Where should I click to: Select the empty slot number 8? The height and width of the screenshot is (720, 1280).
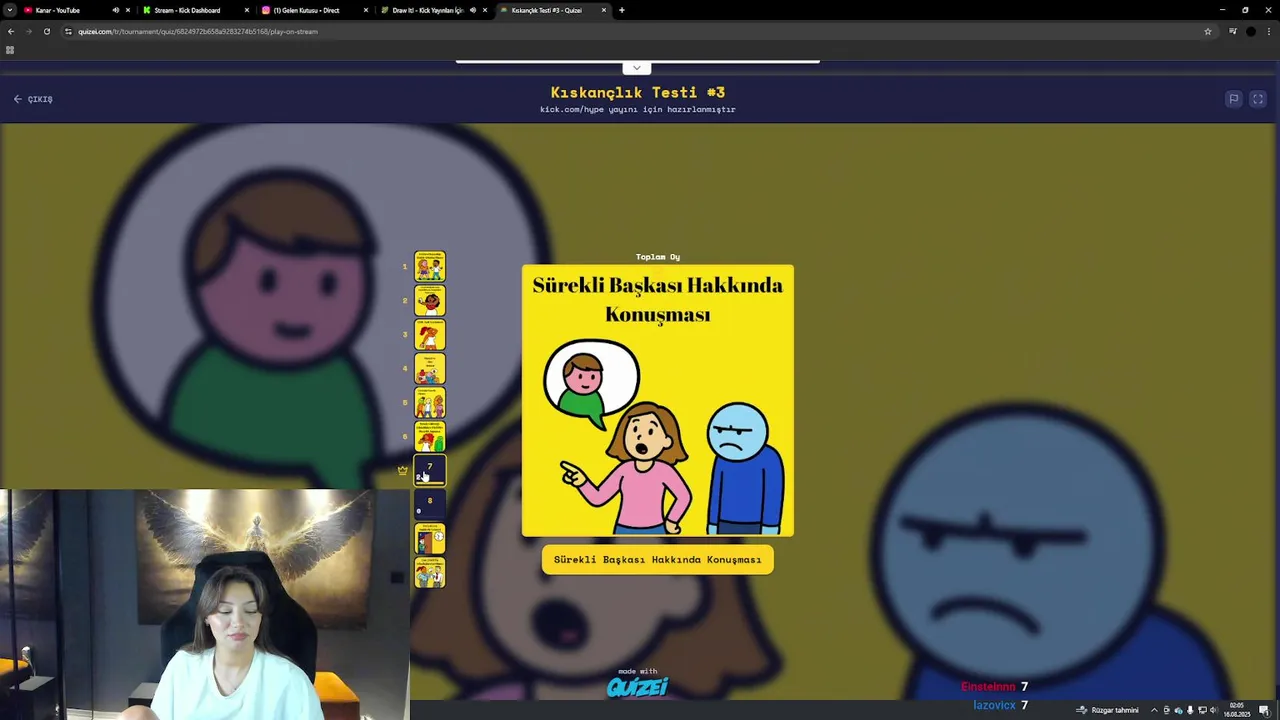point(430,504)
